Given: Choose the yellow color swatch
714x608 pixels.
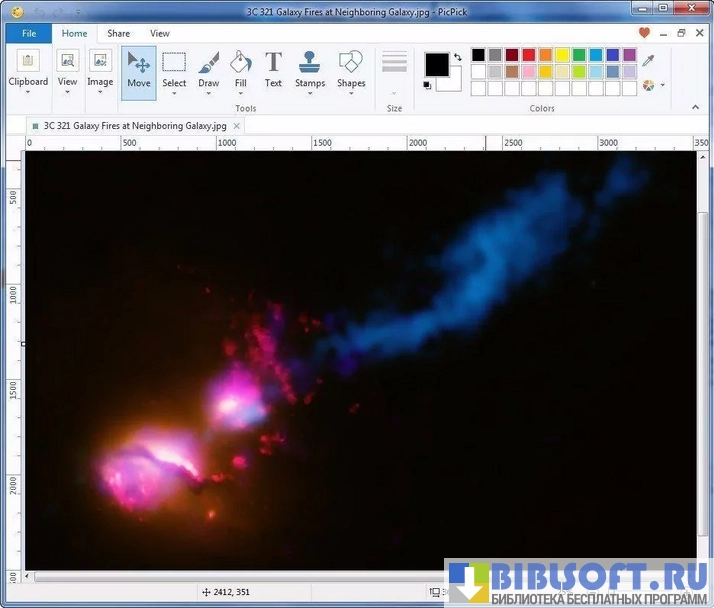Looking at the screenshot, I should pos(562,55).
